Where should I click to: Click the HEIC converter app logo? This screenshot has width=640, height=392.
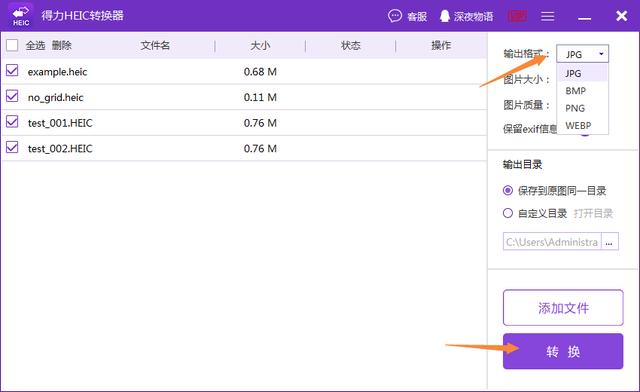[x=21, y=16]
